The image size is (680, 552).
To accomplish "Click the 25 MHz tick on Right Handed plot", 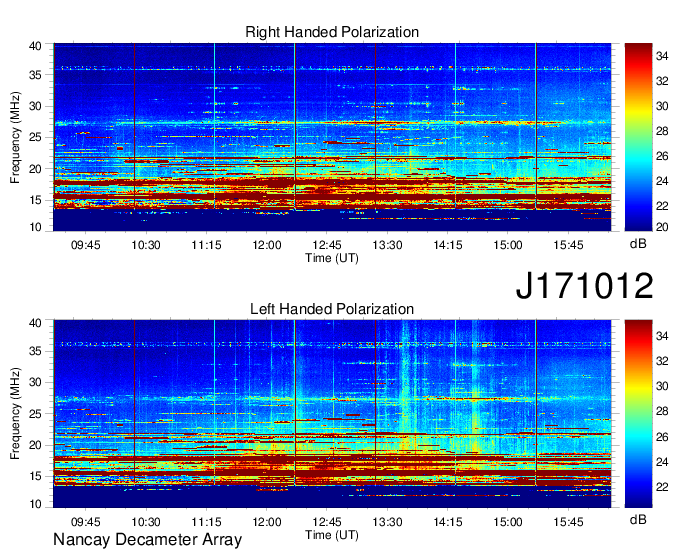I will point(36,137).
